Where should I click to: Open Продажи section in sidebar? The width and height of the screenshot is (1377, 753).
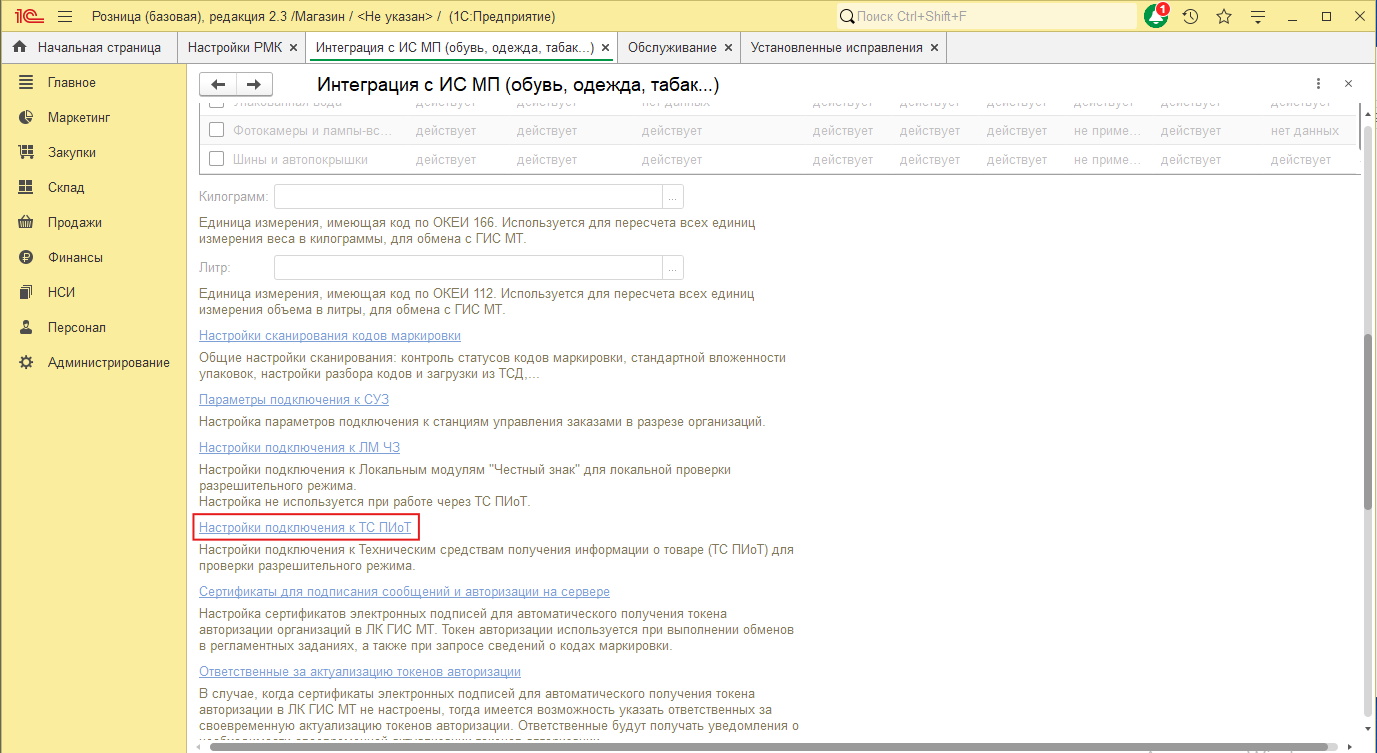point(93,222)
